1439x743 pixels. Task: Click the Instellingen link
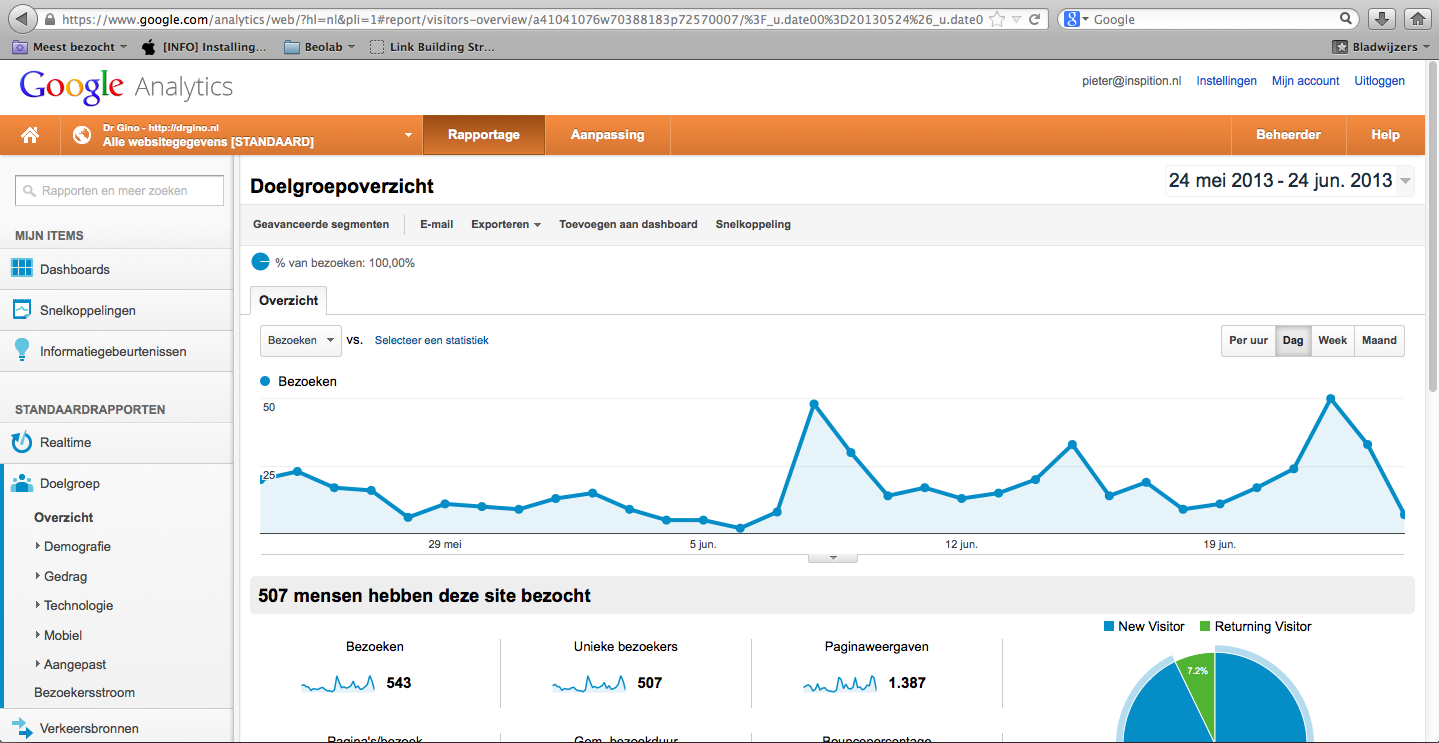tap(1227, 81)
